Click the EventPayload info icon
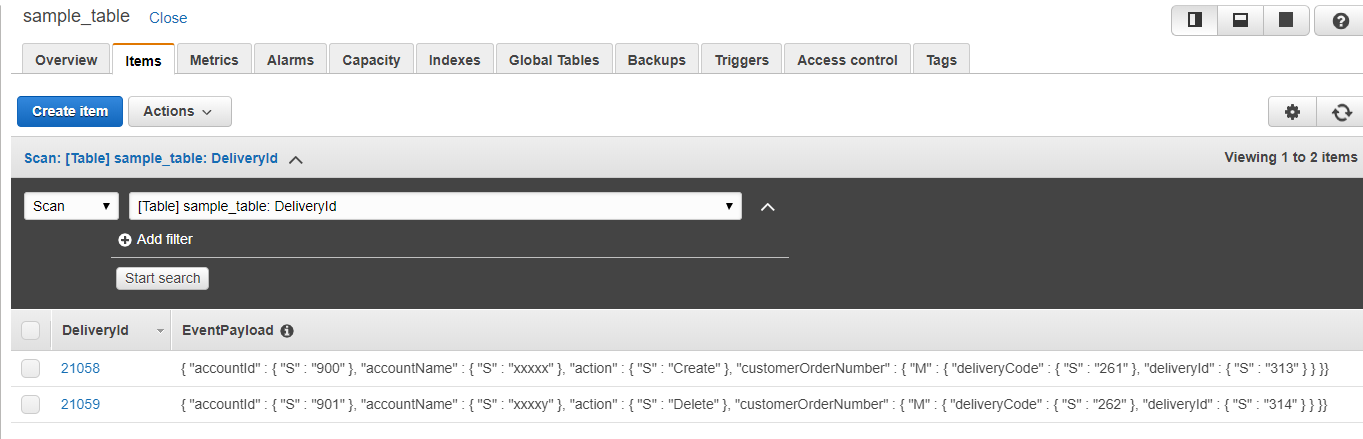1363x439 pixels. pyautogui.click(x=287, y=331)
